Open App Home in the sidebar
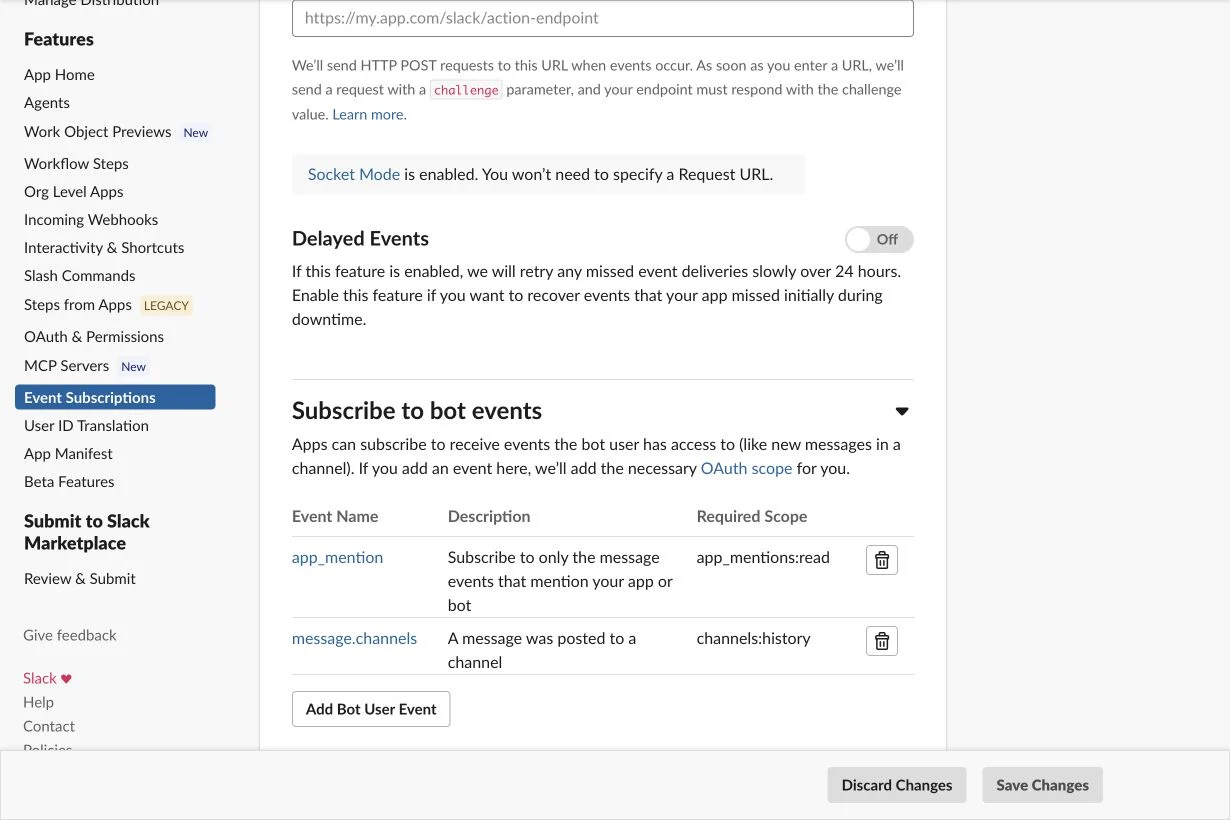Viewport: 1230px width, 820px height. click(59, 75)
